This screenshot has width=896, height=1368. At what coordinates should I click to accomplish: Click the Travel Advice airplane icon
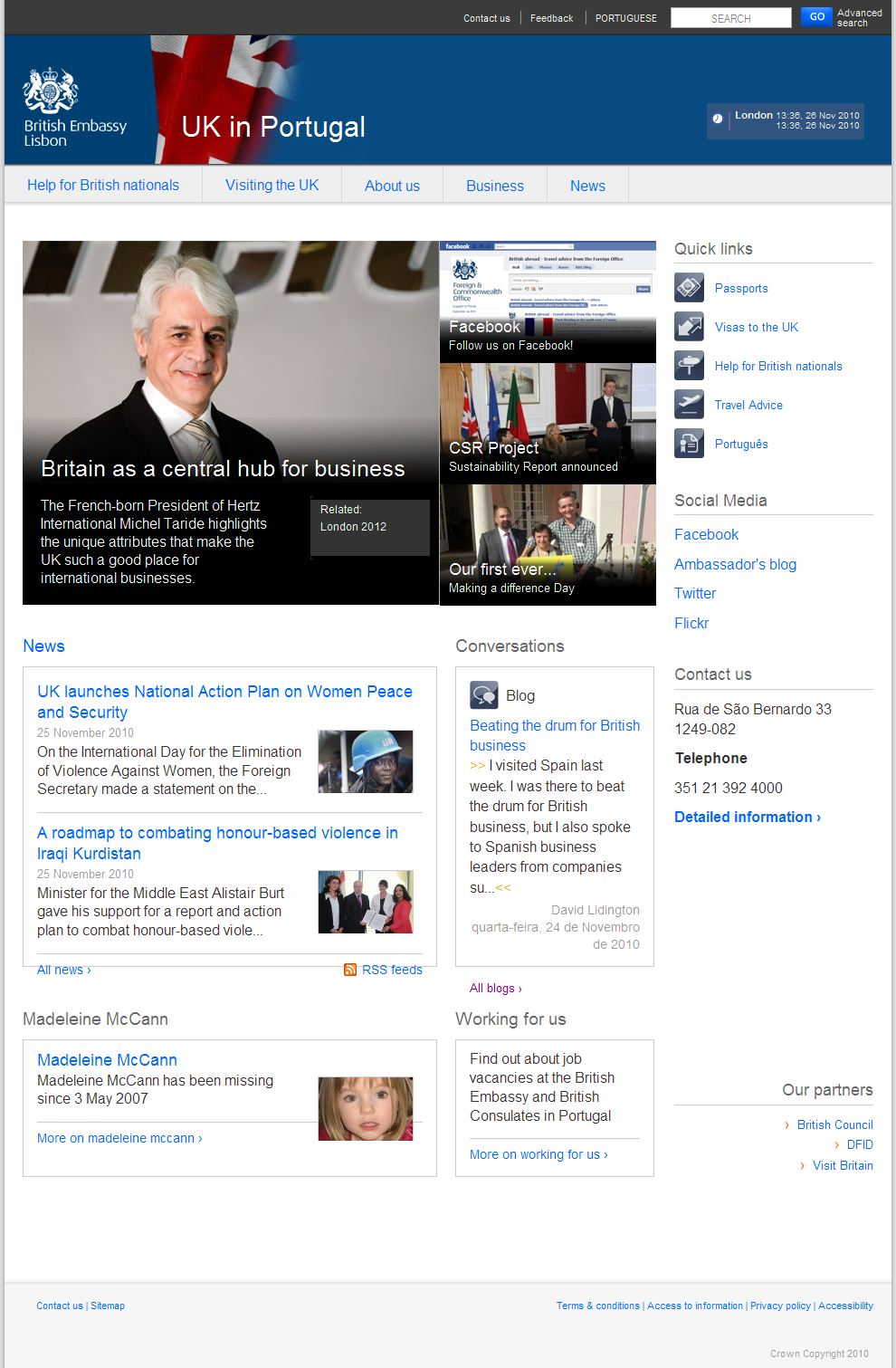[x=689, y=405]
